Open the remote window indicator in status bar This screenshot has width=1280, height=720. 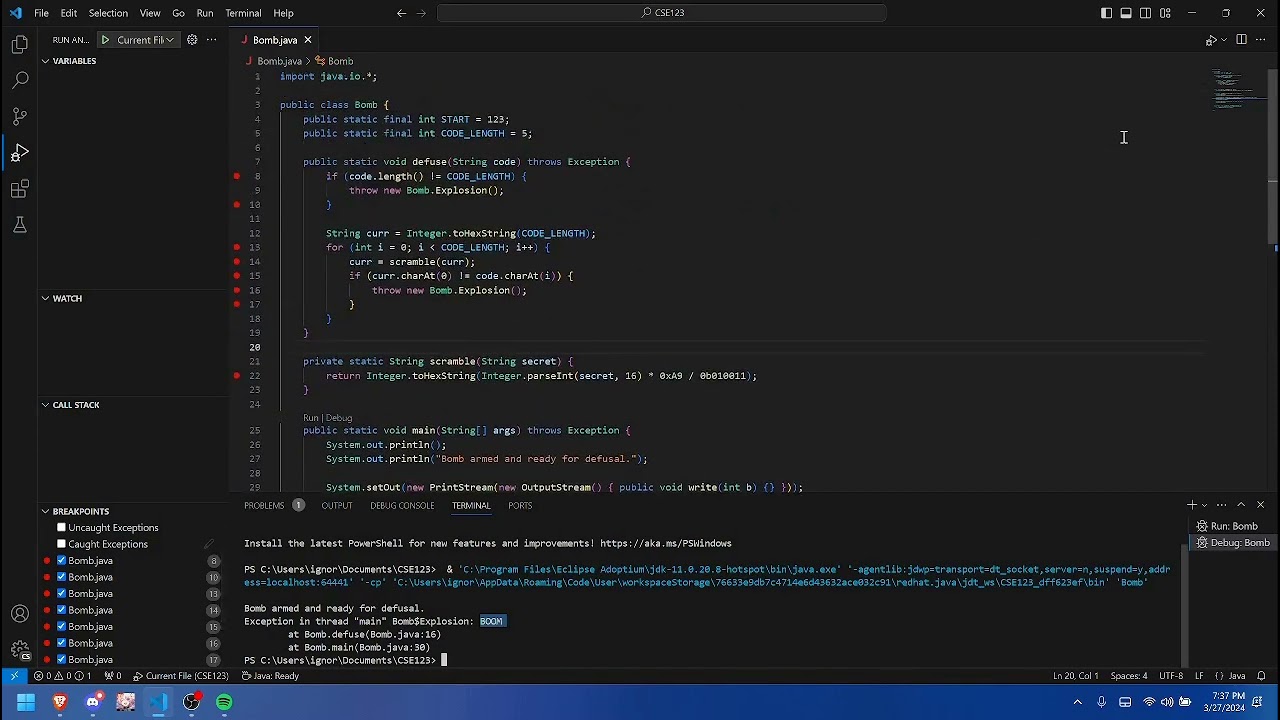14,676
